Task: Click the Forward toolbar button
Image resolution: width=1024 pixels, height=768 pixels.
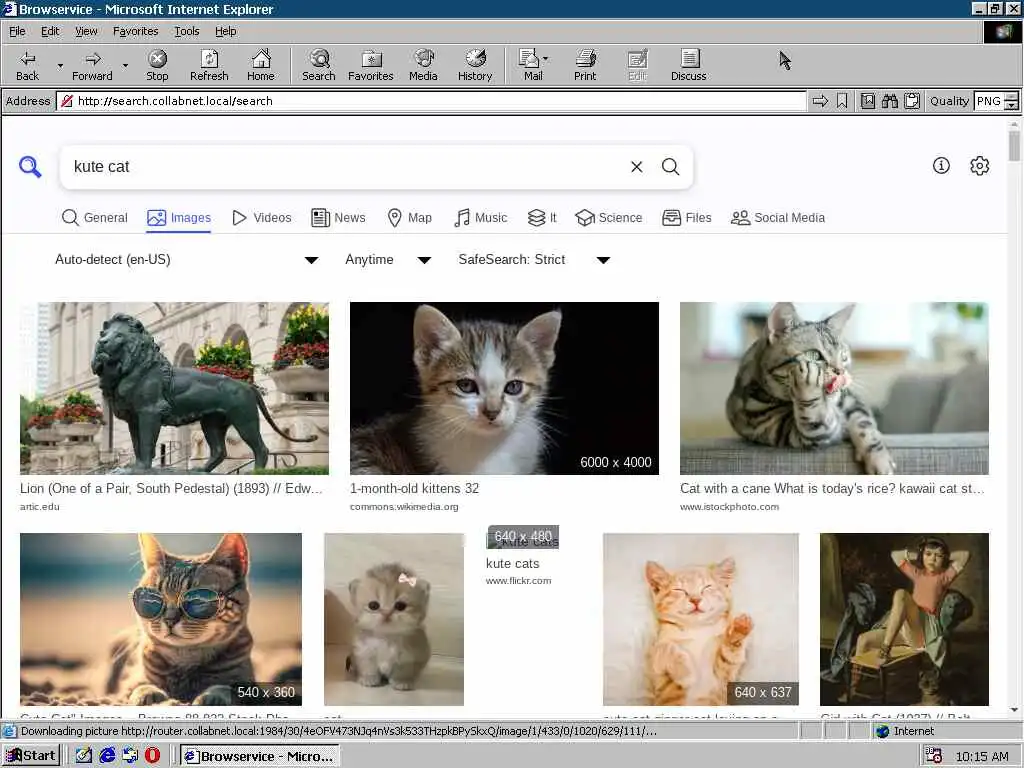Action: click(x=92, y=65)
